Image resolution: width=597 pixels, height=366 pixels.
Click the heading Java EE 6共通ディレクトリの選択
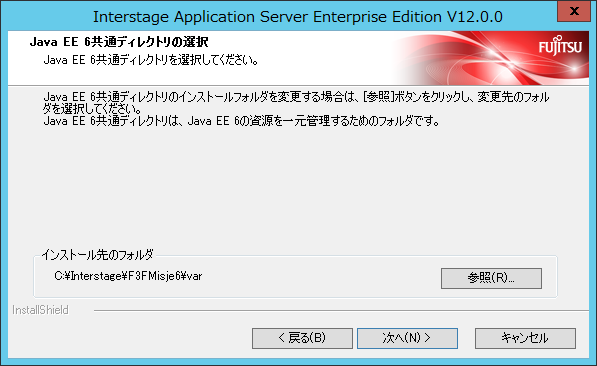tap(119, 42)
